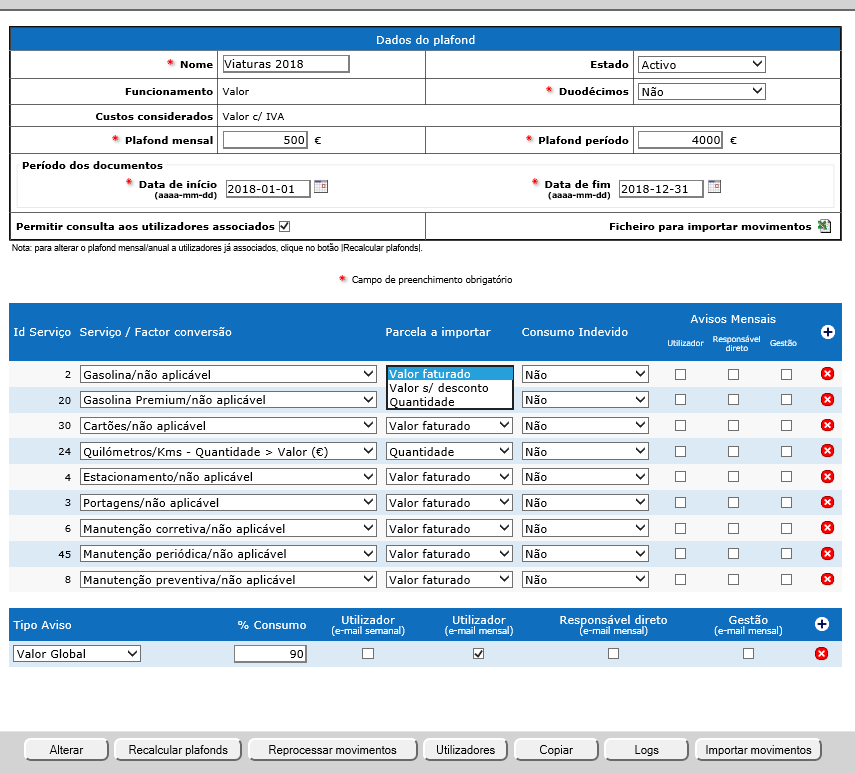Check Responsável direto alert for Manutenção corretiva
Viewport: 855px width, 773px height.
tap(733, 528)
